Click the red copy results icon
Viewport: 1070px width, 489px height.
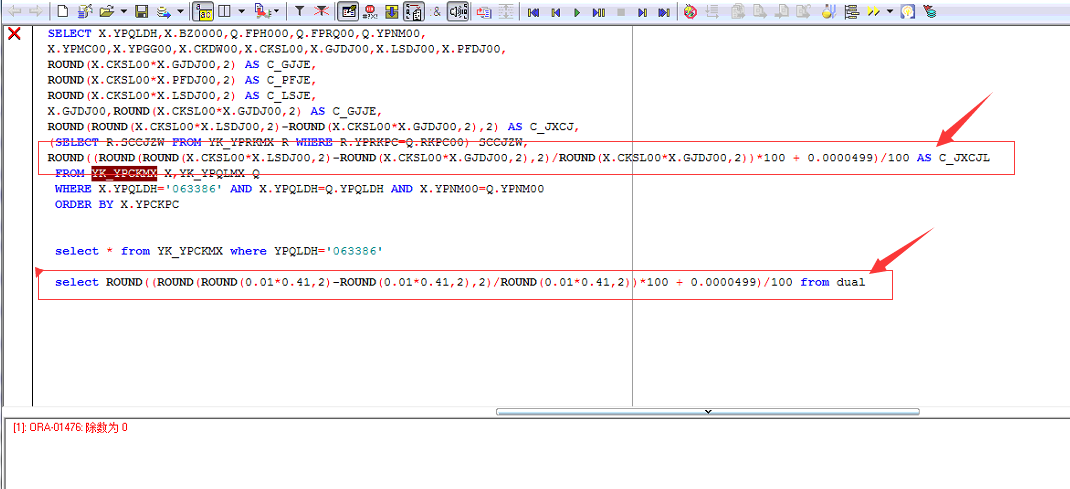tap(483, 11)
